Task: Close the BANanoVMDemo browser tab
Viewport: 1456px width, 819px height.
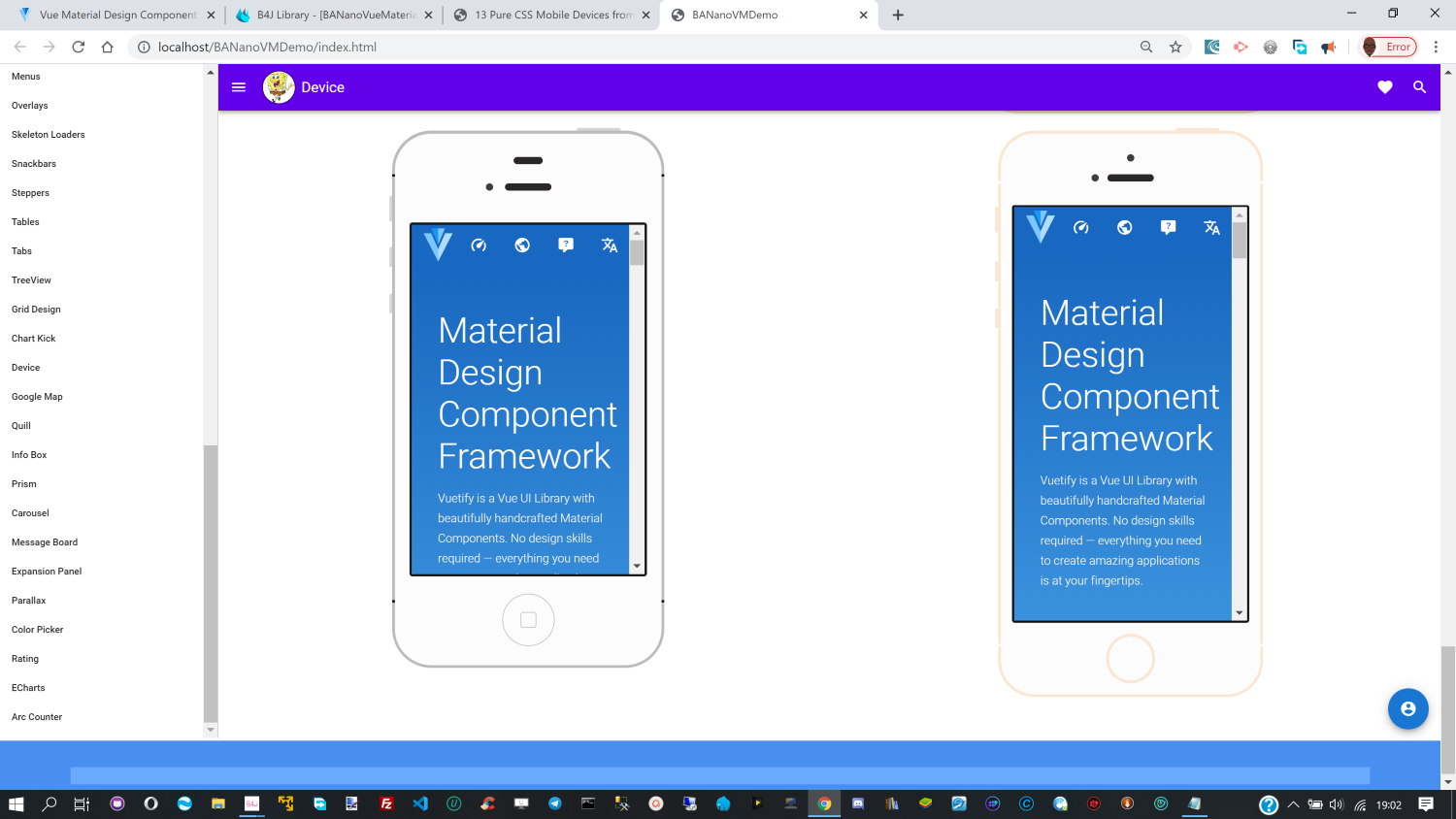Action: click(x=863, y=15)
